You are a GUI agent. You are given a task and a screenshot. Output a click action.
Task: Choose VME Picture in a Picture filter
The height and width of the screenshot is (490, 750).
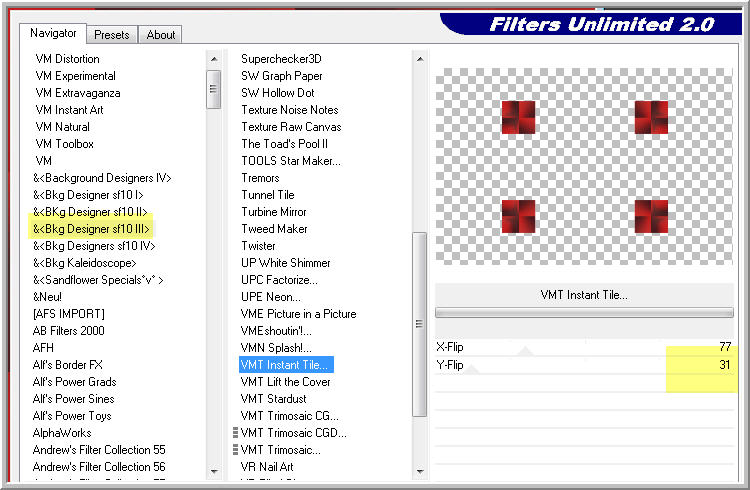[298, 314]
